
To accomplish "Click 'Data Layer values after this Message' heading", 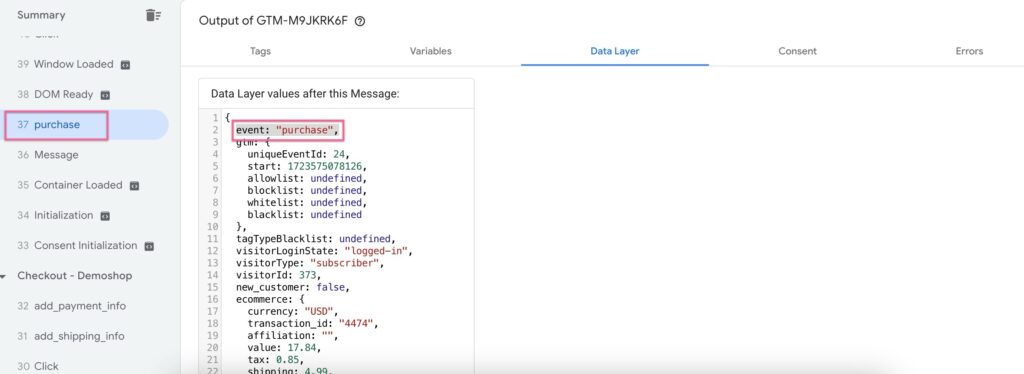I will click(x=305, y=94).
